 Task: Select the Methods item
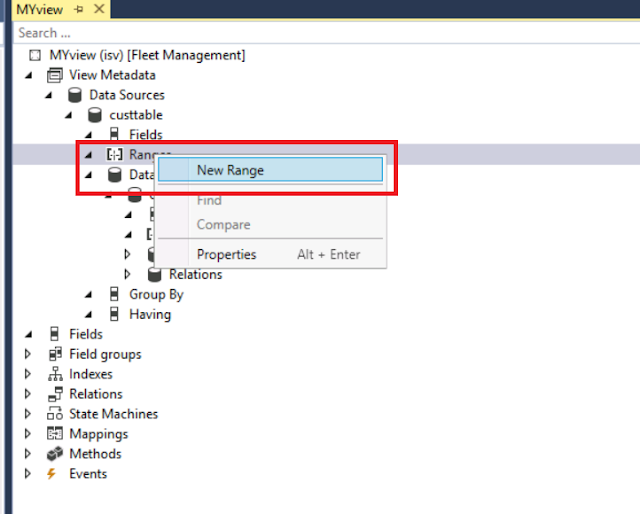(x=95, y=454)
